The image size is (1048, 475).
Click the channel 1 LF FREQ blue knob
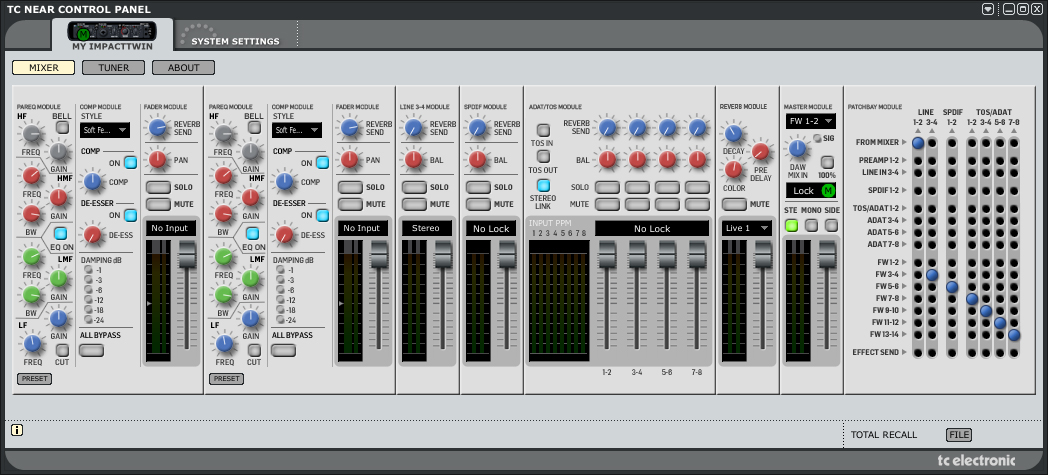pos(32,344)
